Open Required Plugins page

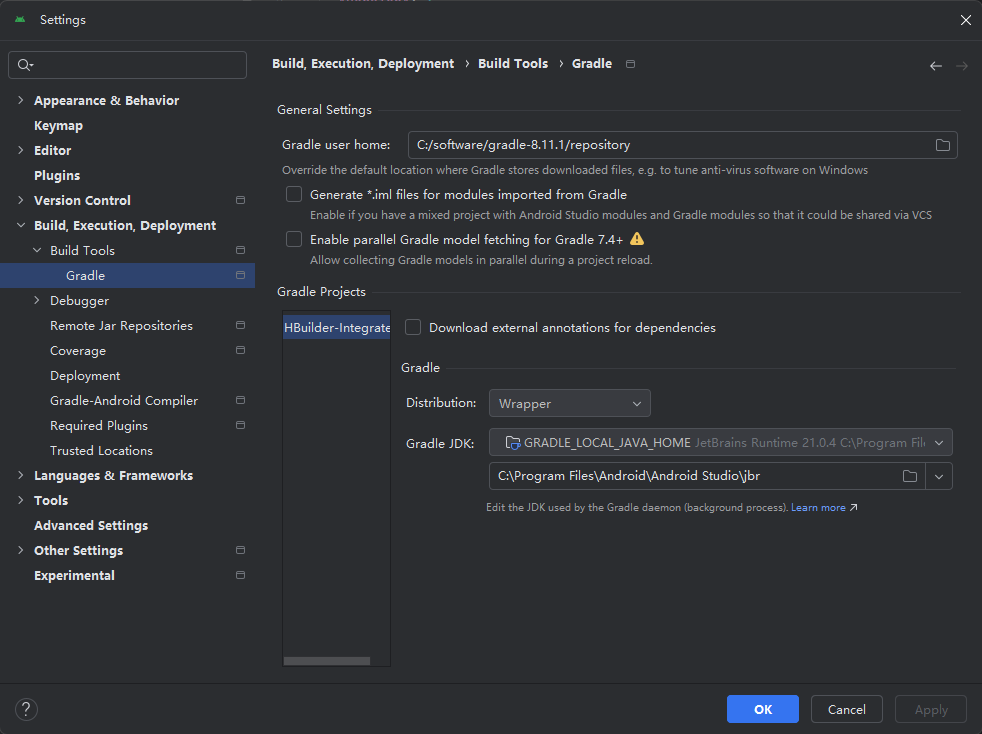pos(99,426)
